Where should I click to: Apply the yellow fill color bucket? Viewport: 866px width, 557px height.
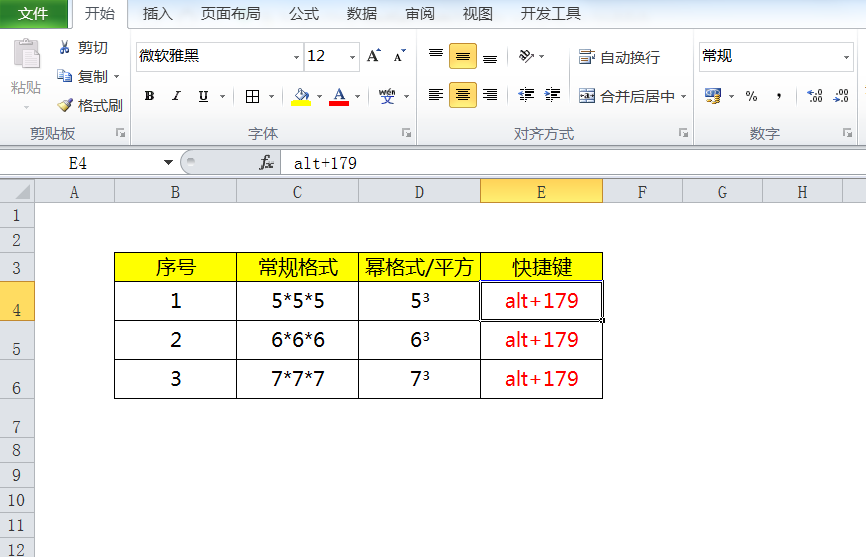[301, 97]
